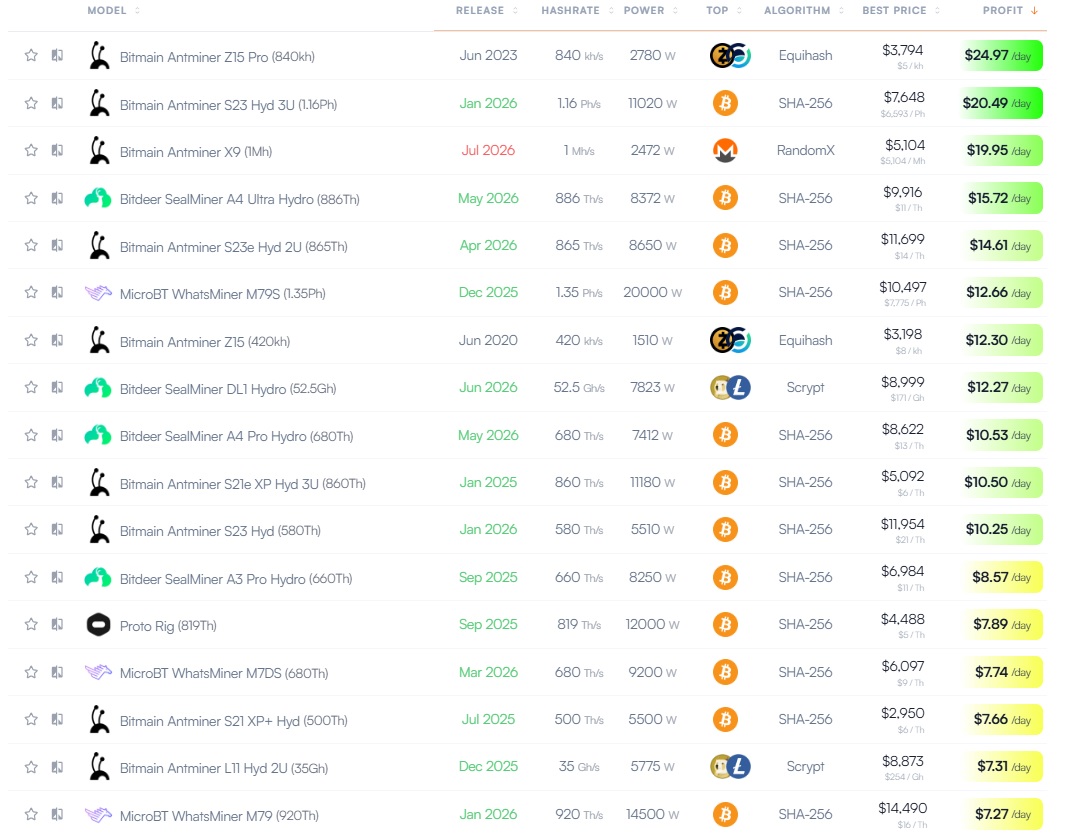Toggle favorite star for MicroBT WhatsMiner M79S
The width and height of the screenshot is (1083, 837).
click(31, 292)
